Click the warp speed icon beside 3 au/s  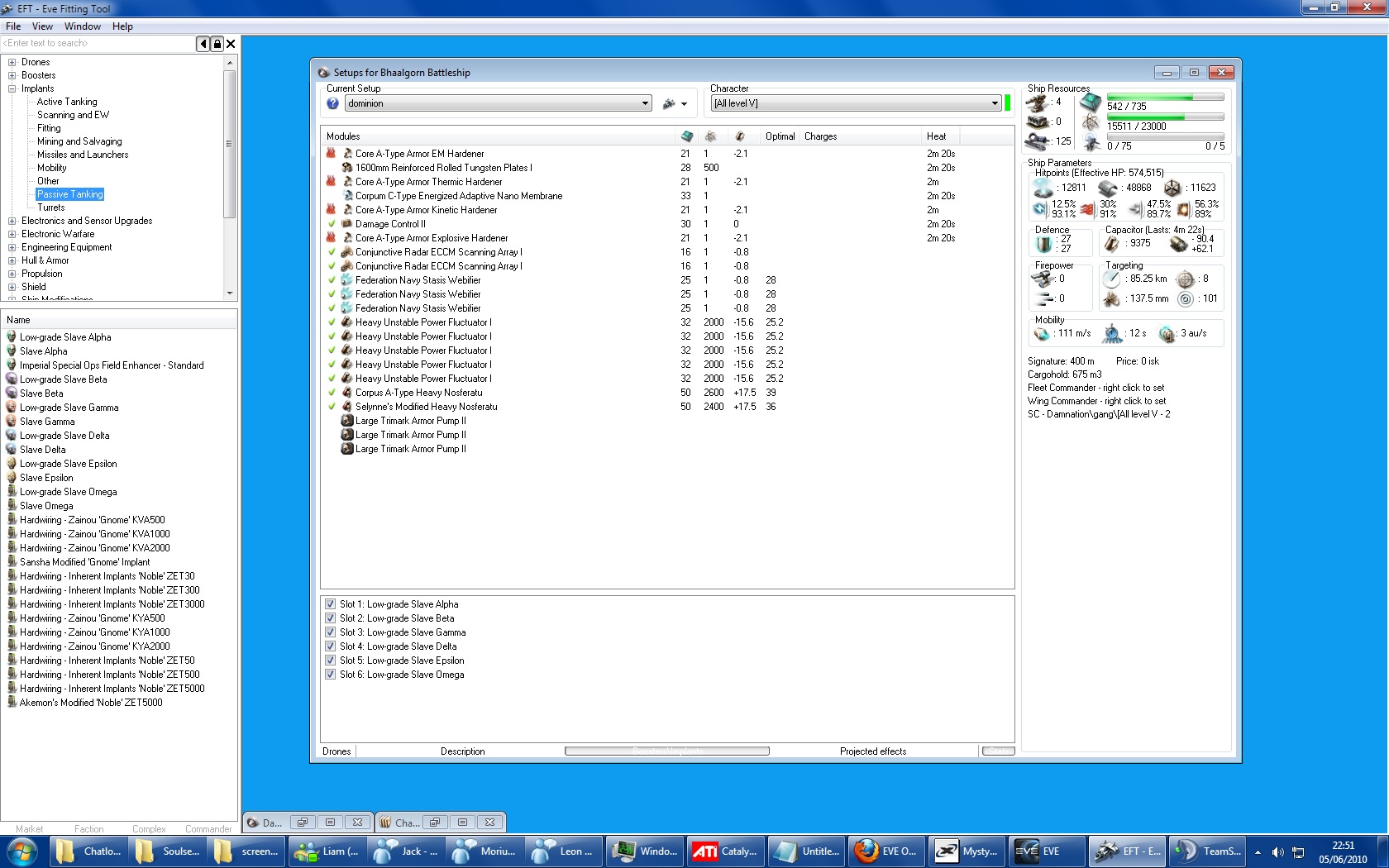click(1167, 334)
